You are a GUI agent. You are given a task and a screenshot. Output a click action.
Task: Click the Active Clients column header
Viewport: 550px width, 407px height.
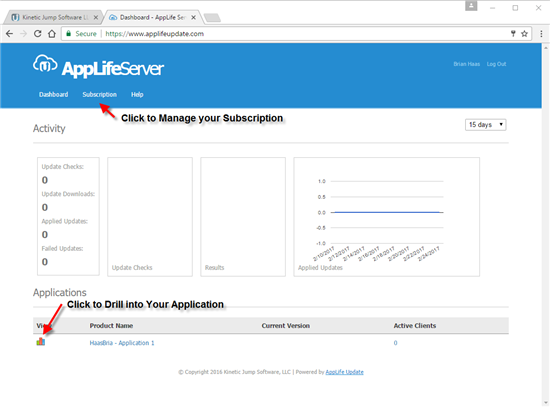415,326
